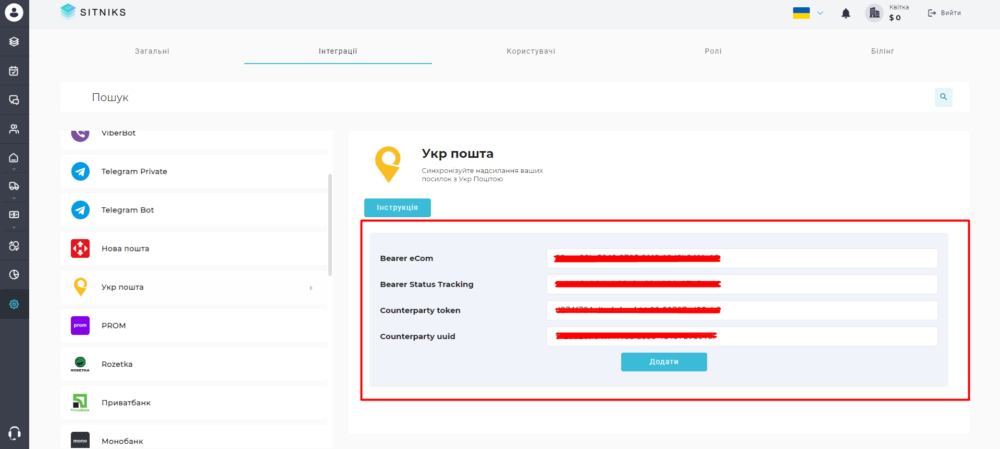
Task: Select Укр пошта integration in list
Action: tap(193, 287)
